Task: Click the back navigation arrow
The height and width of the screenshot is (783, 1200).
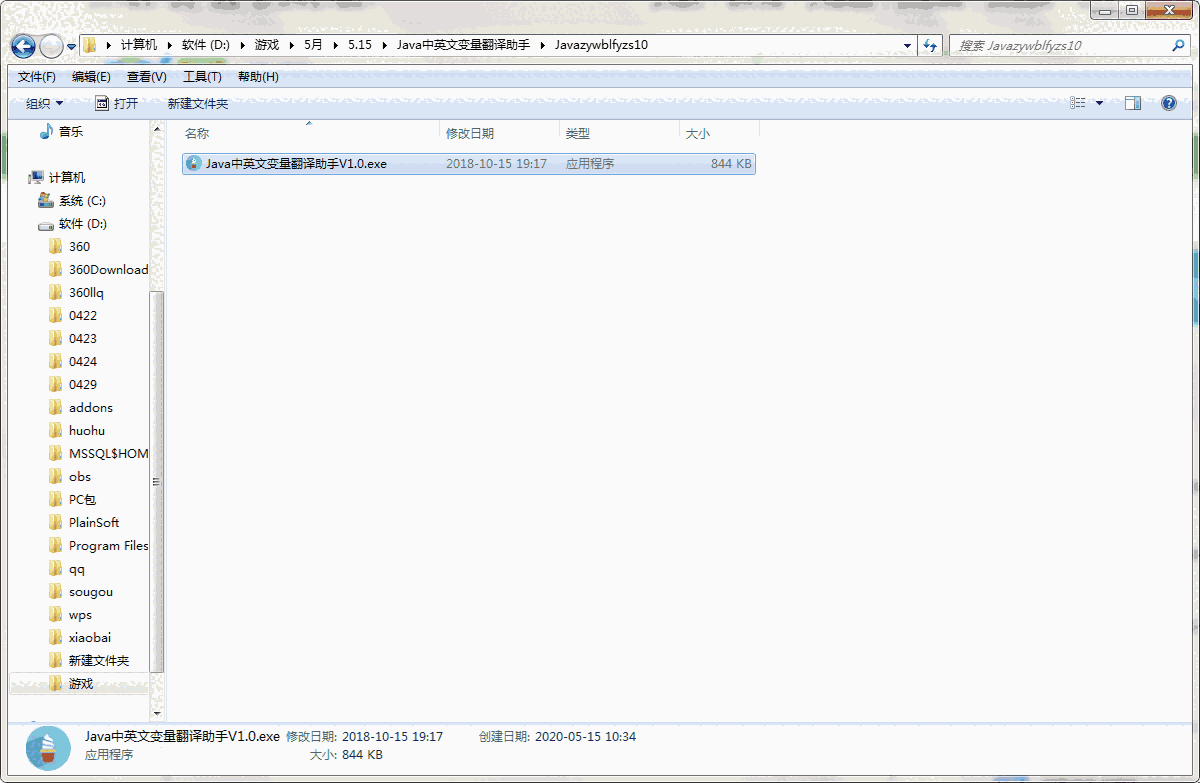Action: 22,45
